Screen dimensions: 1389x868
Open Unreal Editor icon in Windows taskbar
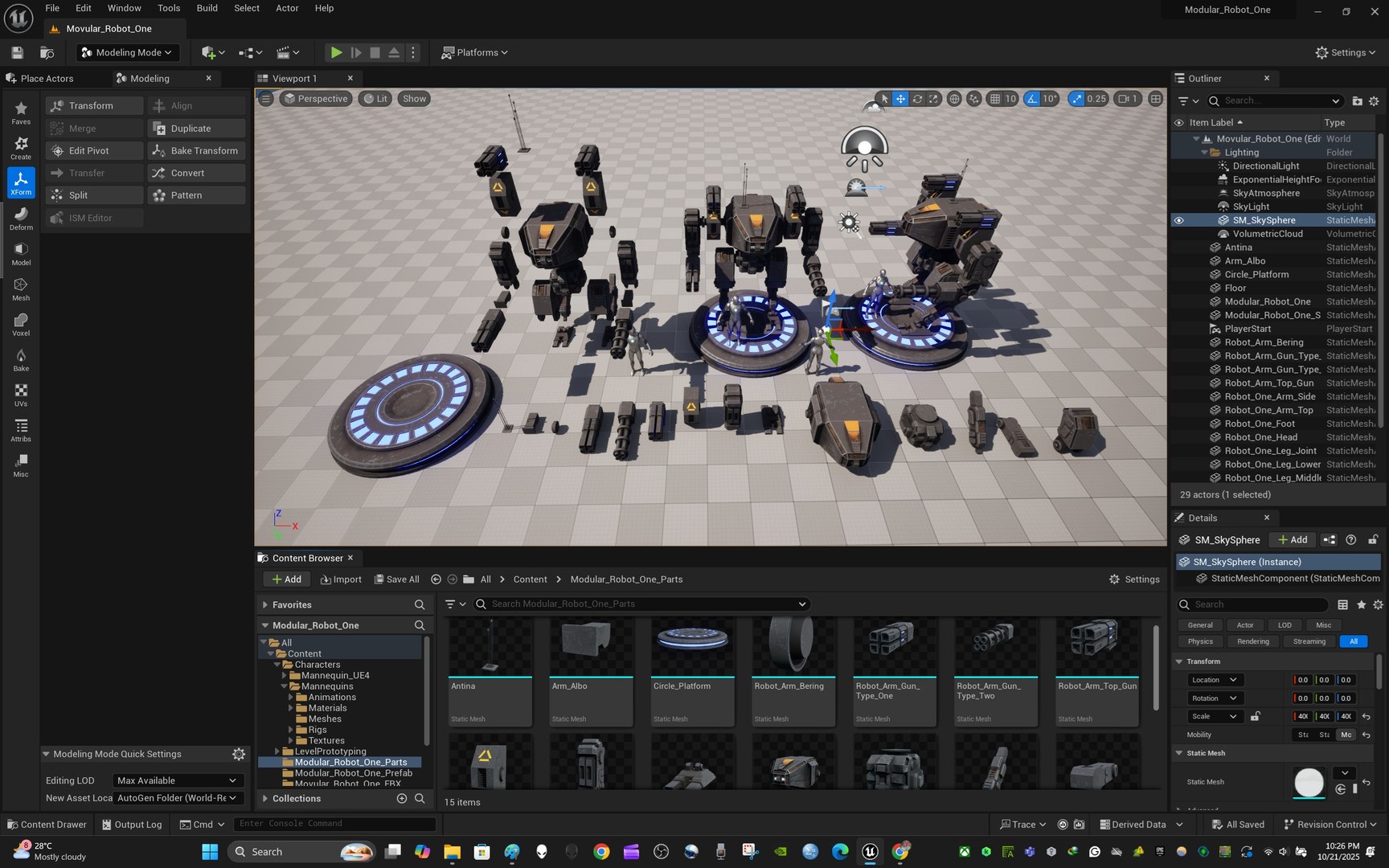coord(871,852)
